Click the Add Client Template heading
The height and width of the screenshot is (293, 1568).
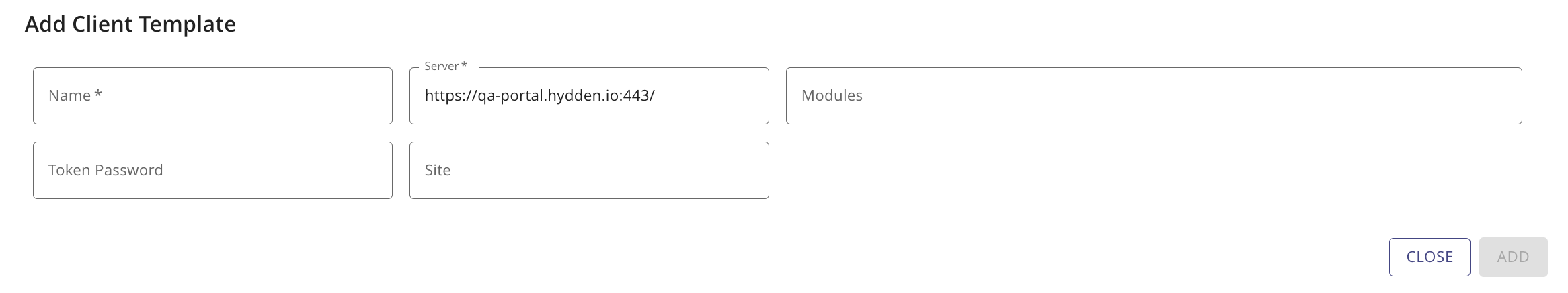tap(130, 24)
